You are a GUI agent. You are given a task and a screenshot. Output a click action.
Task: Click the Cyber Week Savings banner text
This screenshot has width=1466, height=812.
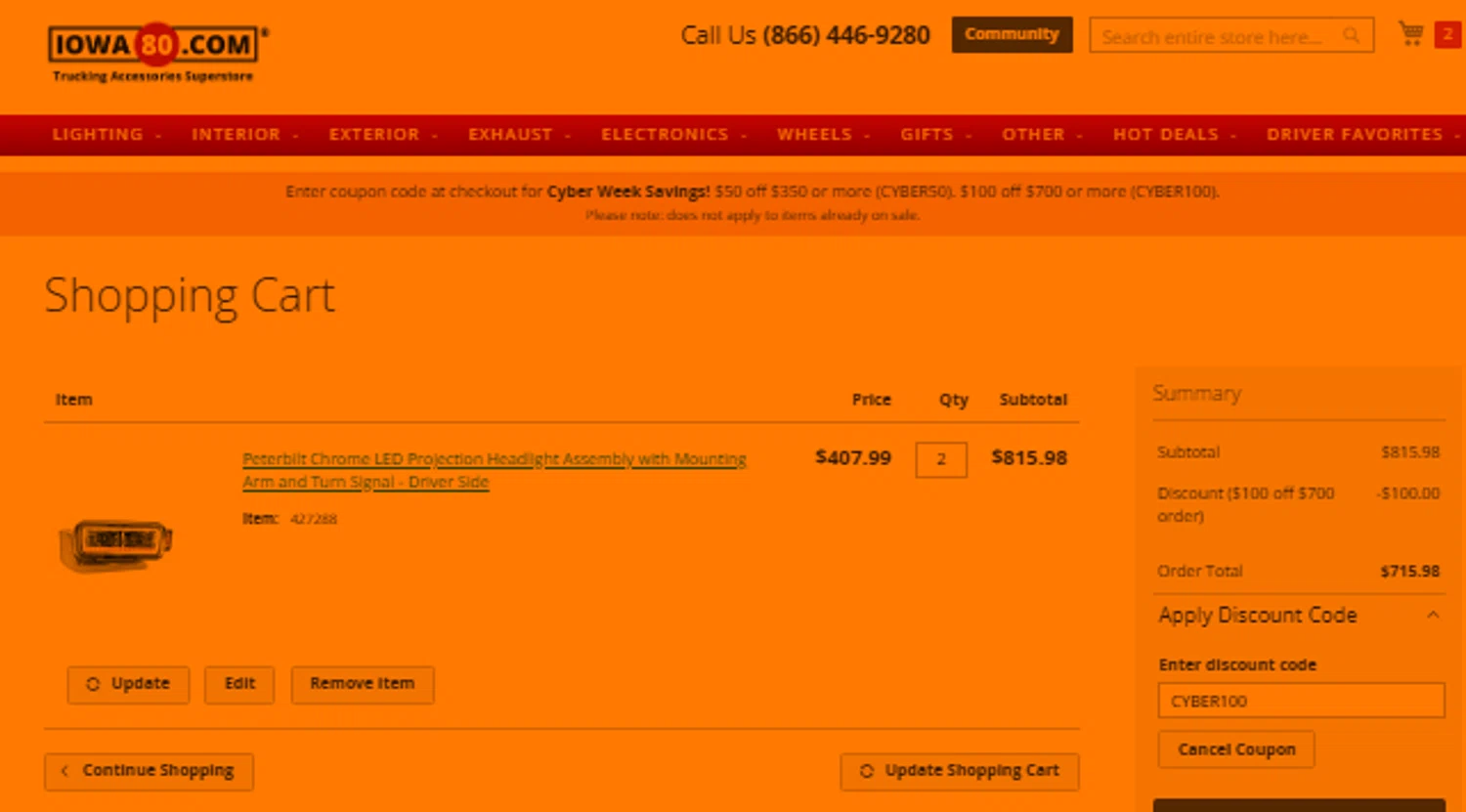628,192
